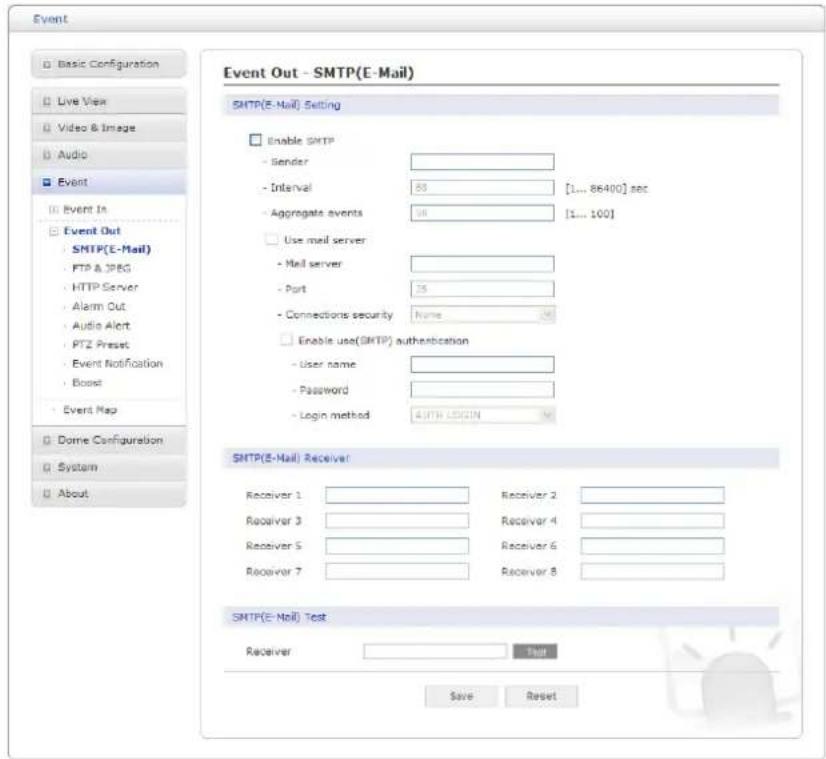The image size is (826, 759).
Task: Click the Receiver 2 email field
Action: coord(652,495)
